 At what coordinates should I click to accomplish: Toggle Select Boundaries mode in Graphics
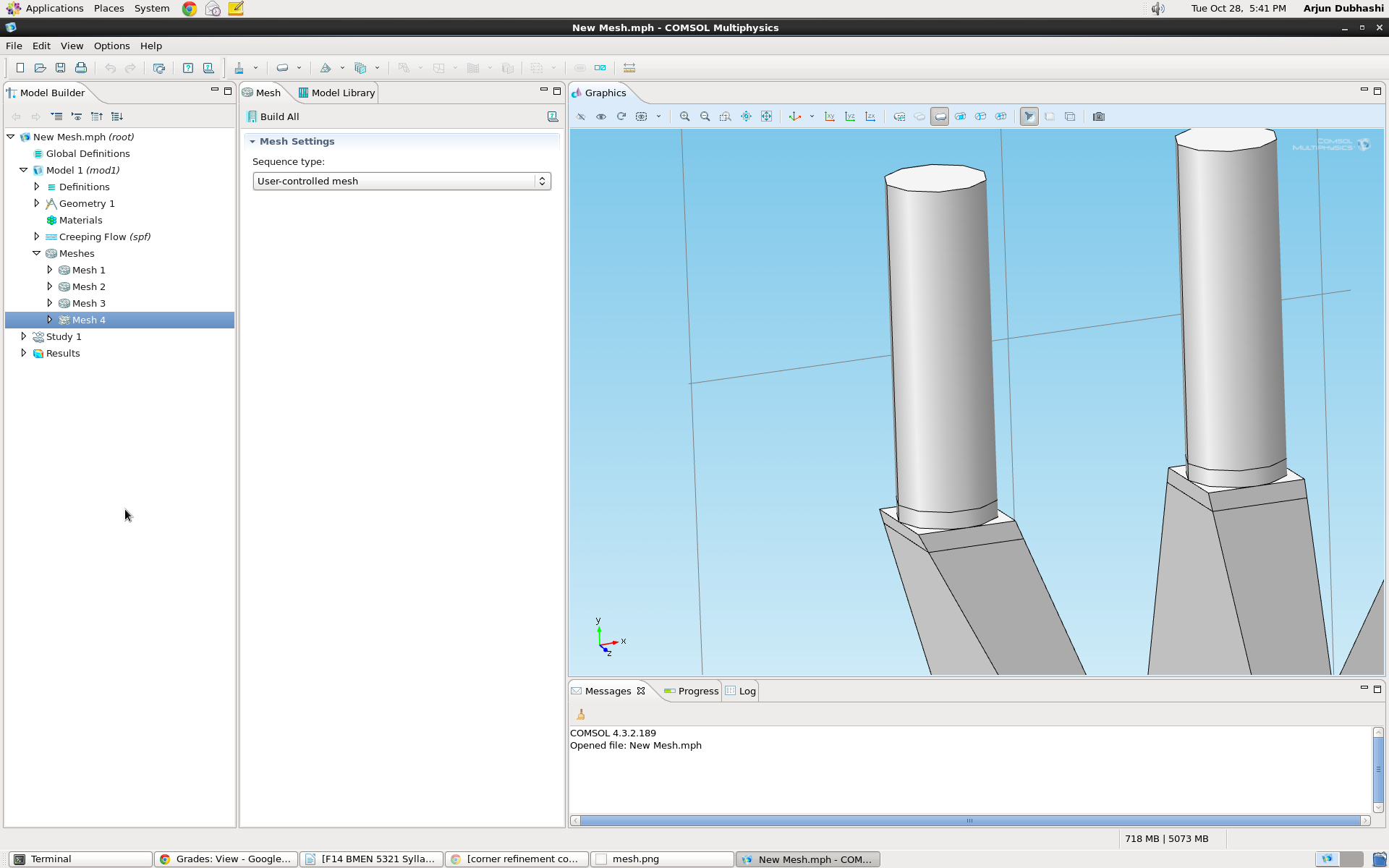960,116
